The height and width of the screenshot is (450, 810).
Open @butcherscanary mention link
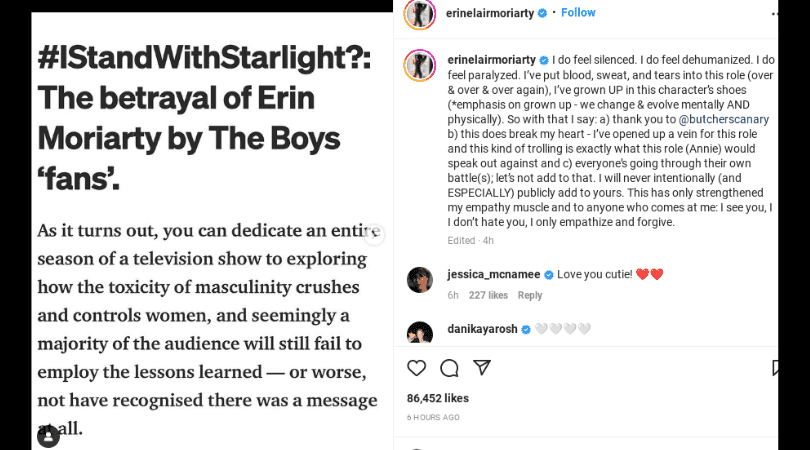click(723, 119)
